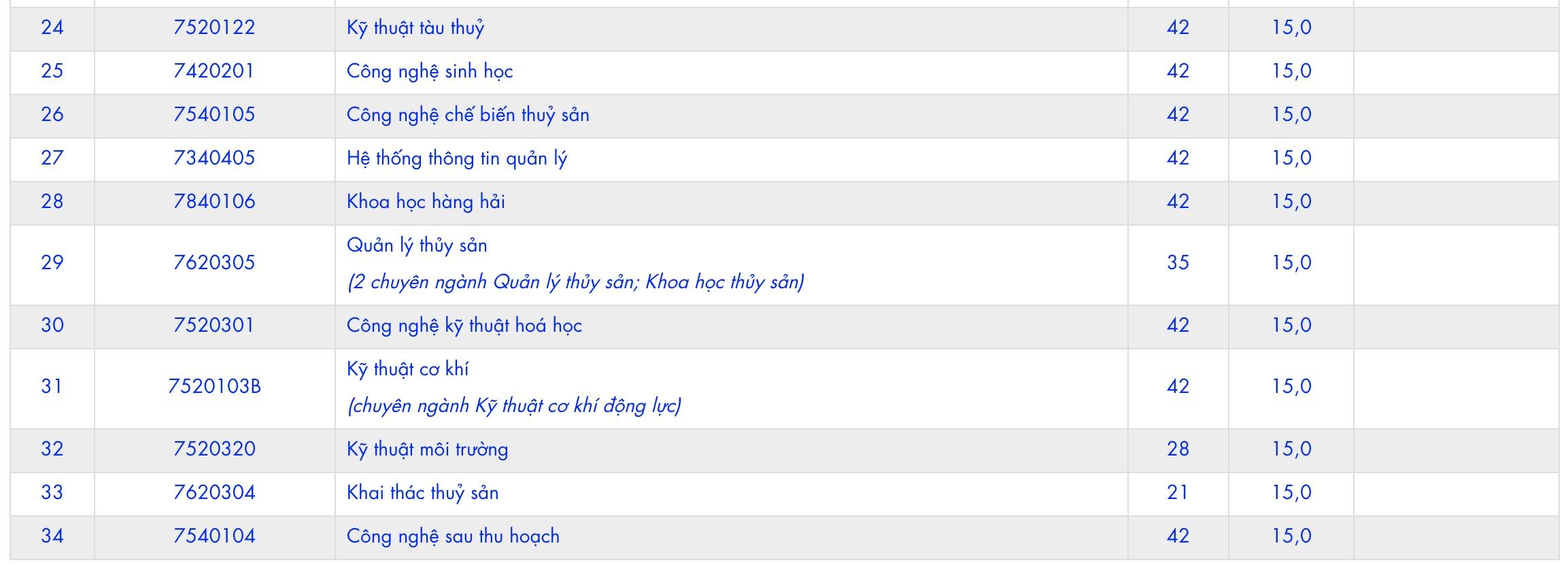Click quota value 21
This screenshot has height=567, width=1568.
(x=1177, y=493)
